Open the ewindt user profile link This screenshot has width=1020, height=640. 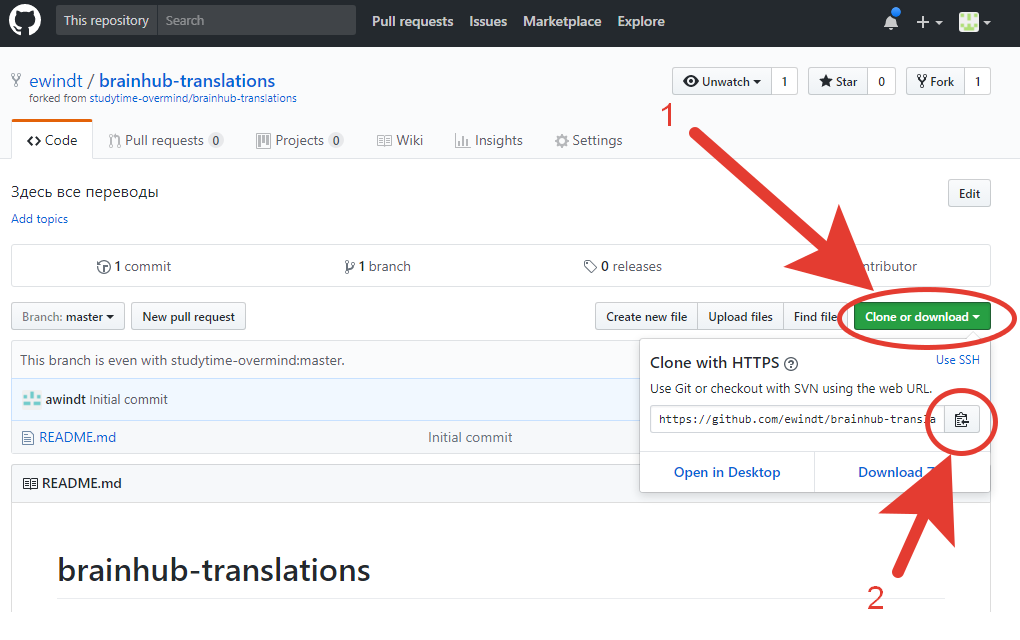[x=56, y=81]
